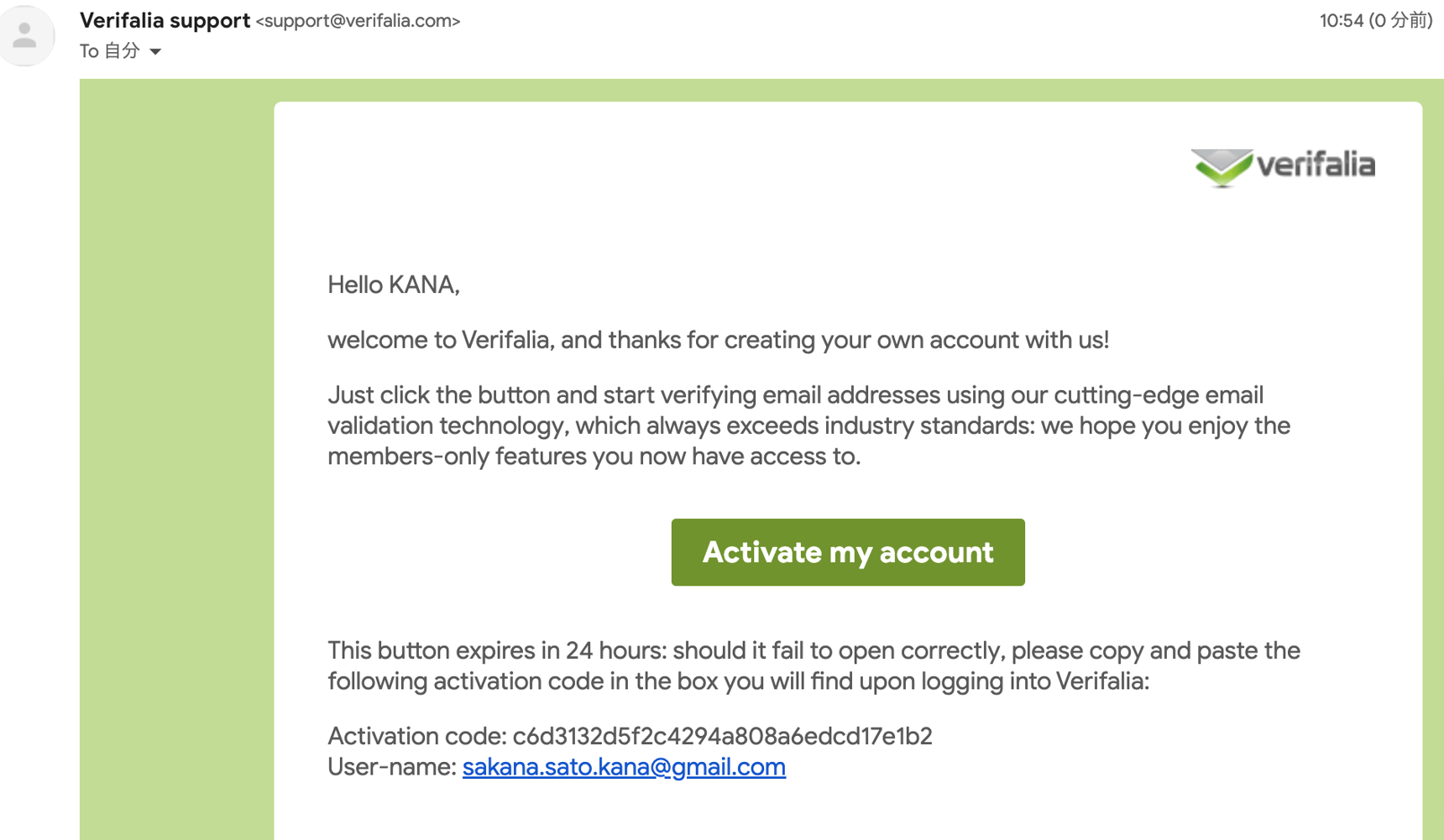Expand recipient details arrow beside To 自分
This screenshot has height=840, width=1444.
[x=155, y=52]
